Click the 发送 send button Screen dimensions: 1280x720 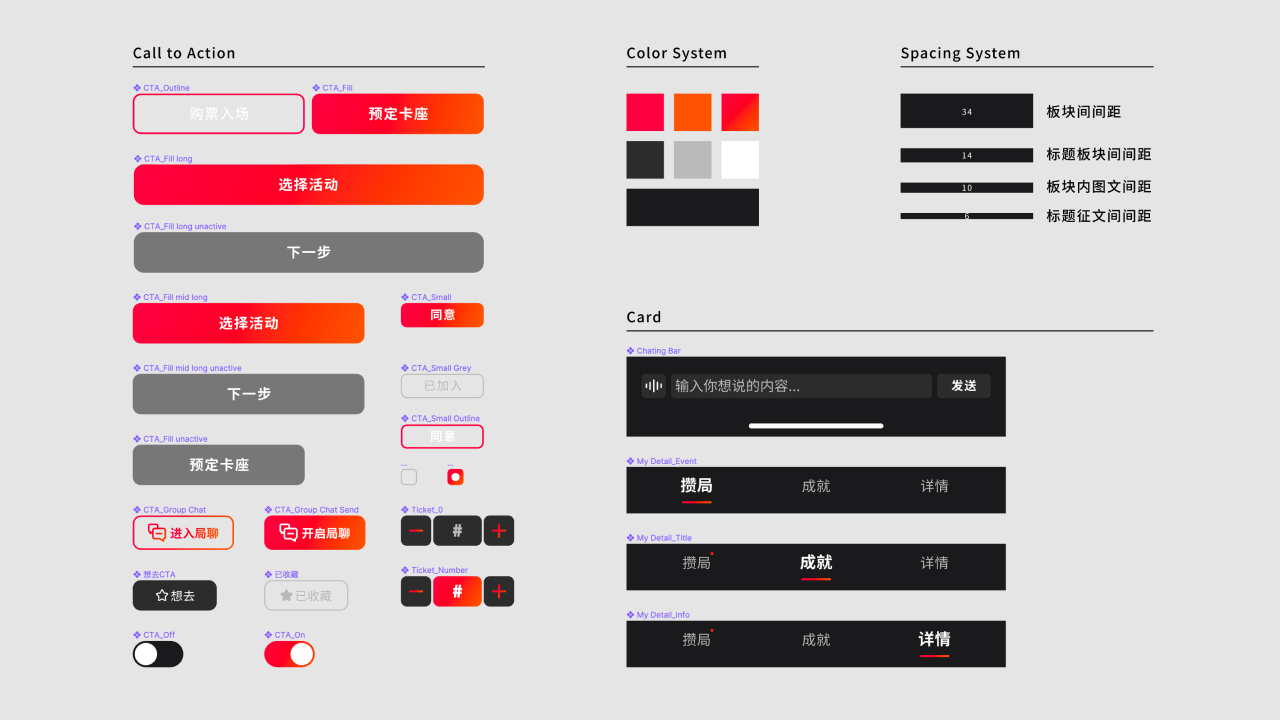point(964,386)
